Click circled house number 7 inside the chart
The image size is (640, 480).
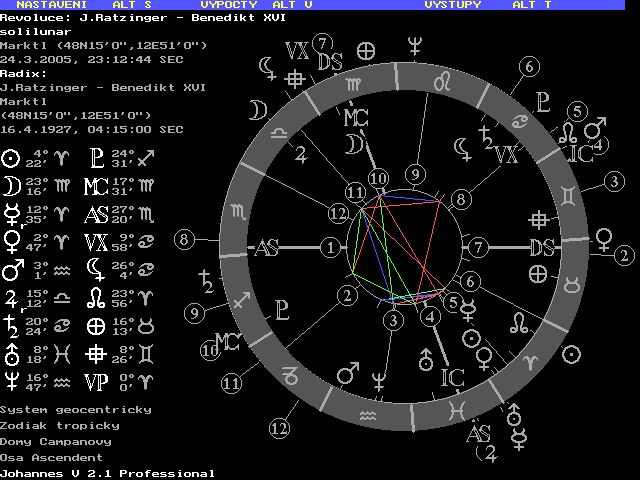[478, 246]
